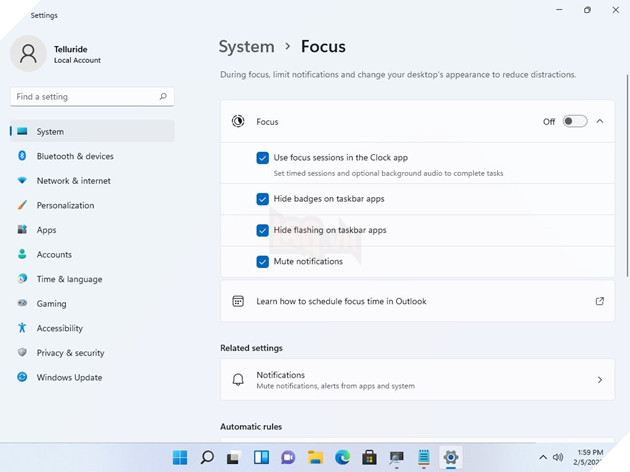This screenshot has width=630, height=472.
Task: Click the Personalization paintbrush icon
Action: click(22, 205)
